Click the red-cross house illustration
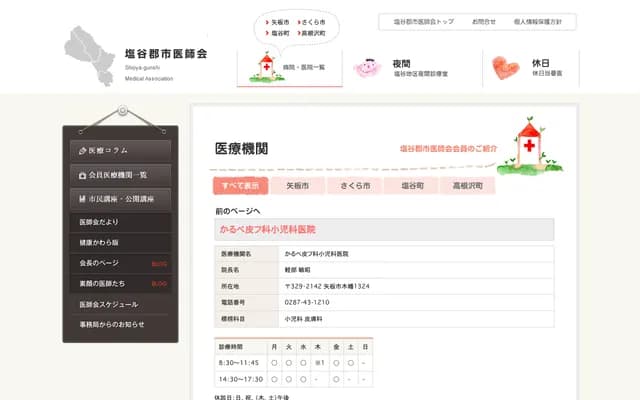This screenshot has height=400, width=640. click(527, 141)
